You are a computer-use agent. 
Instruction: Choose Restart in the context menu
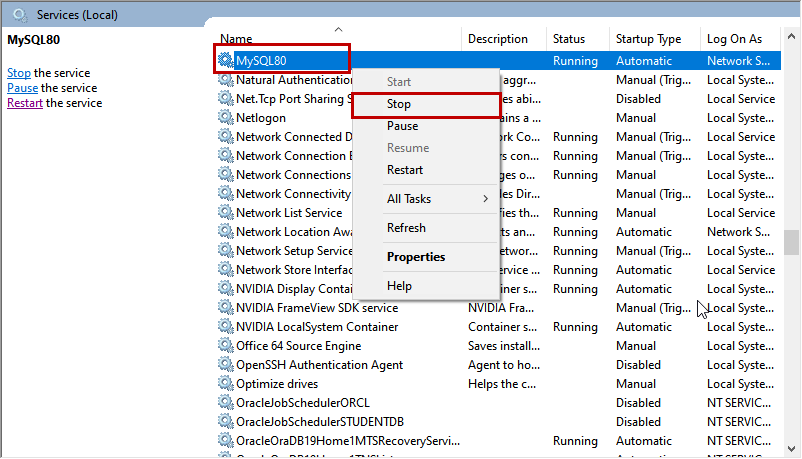[x=405, y=170]
